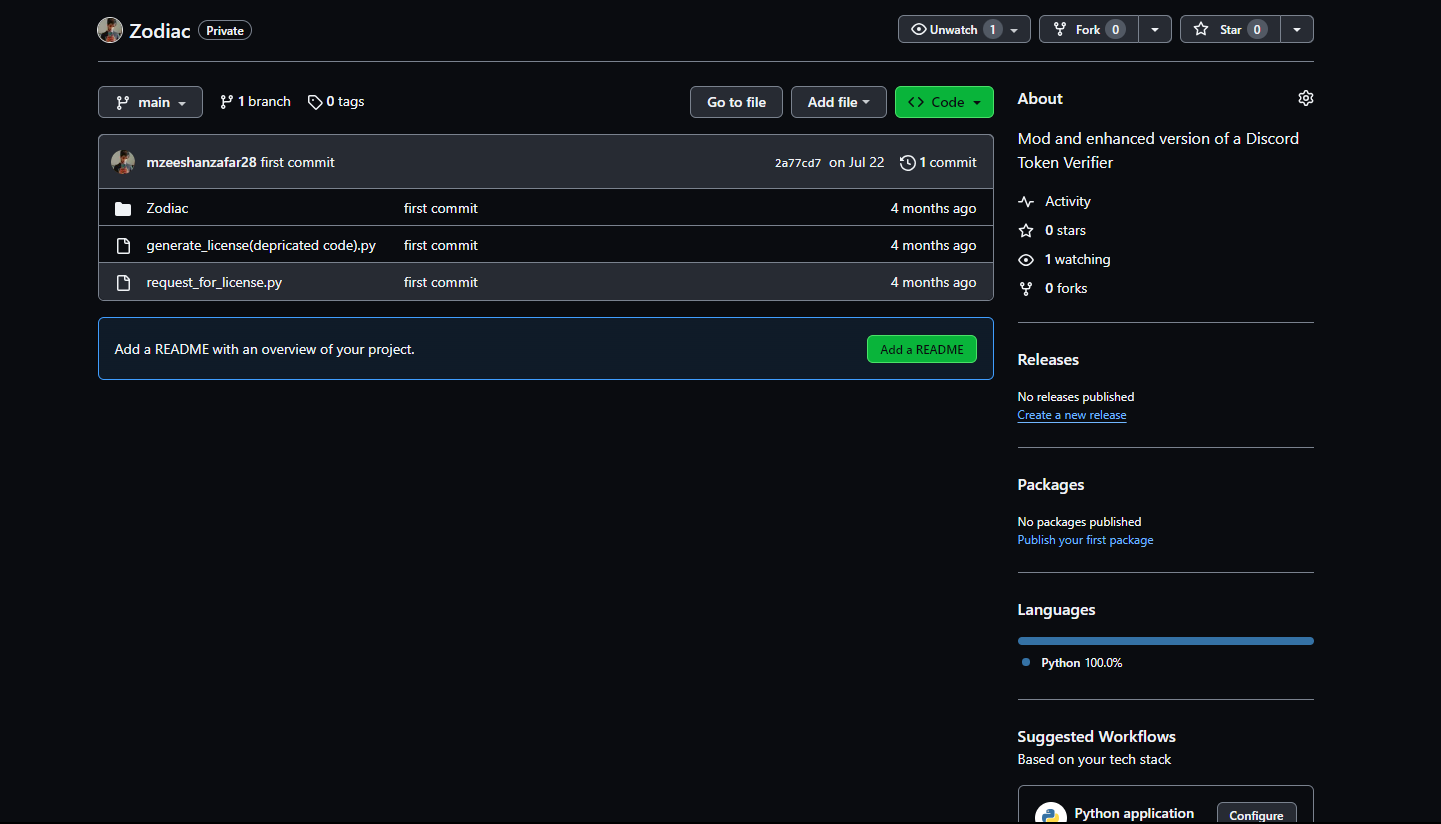Click the Go to file button
Image resolution: width=1441 pixels, height=824 pixels.
(736, 102)
